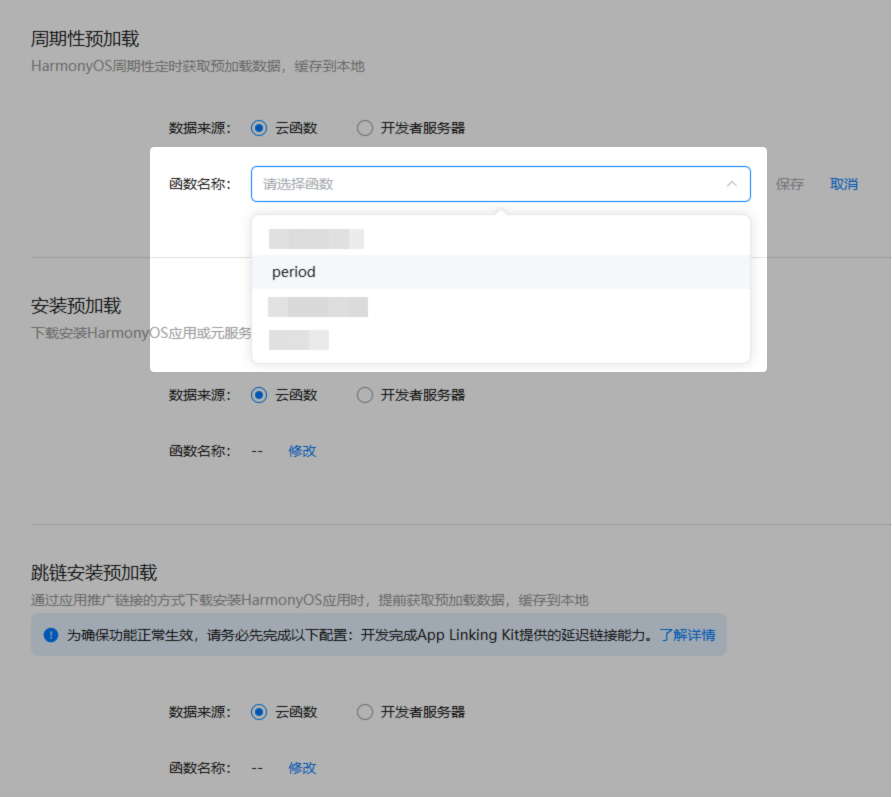Open the 了解详情 link
The image size is (892, 797).
click(x=687, y=635)
